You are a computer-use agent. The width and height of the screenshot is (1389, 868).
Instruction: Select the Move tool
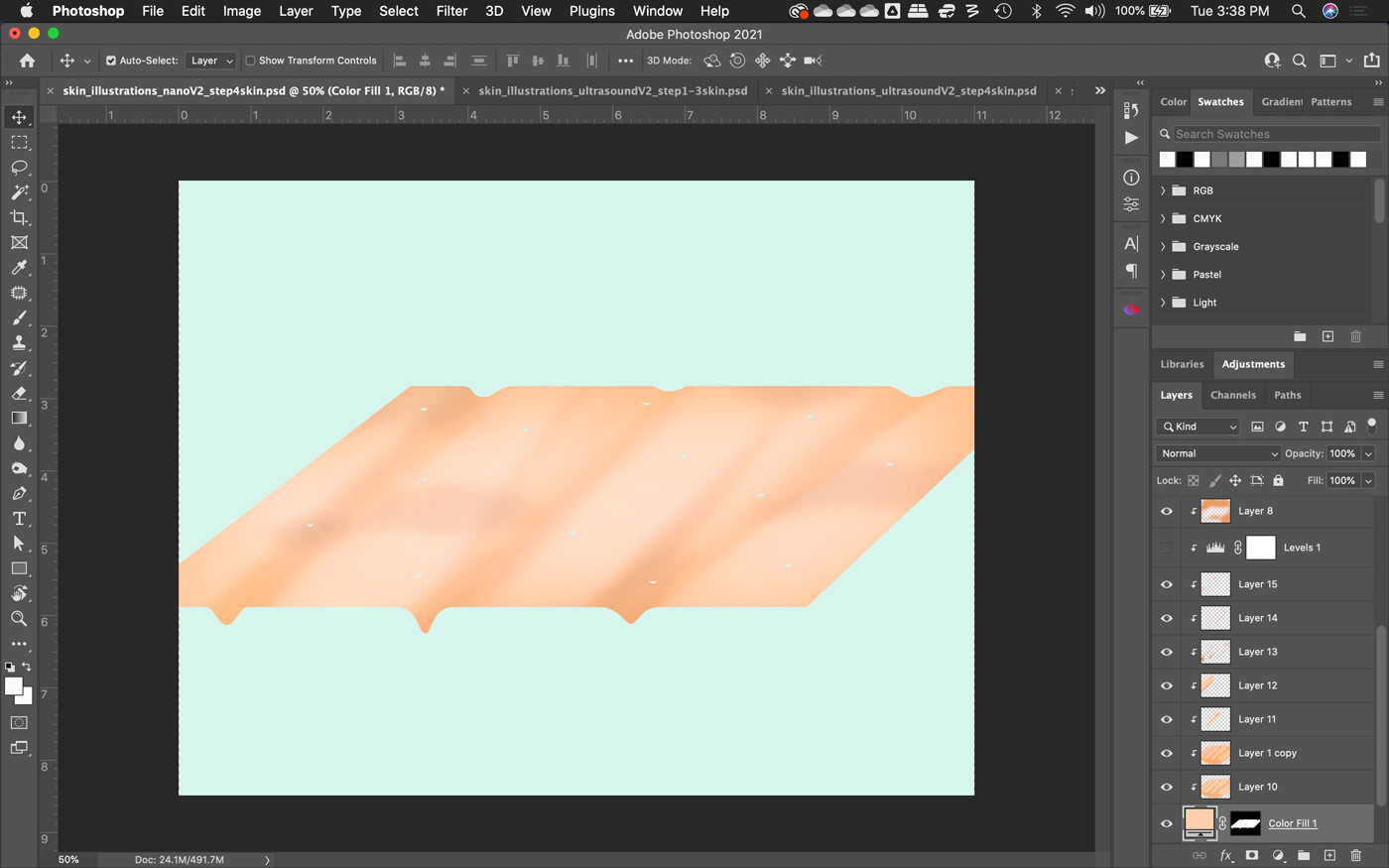click(19, 117)
